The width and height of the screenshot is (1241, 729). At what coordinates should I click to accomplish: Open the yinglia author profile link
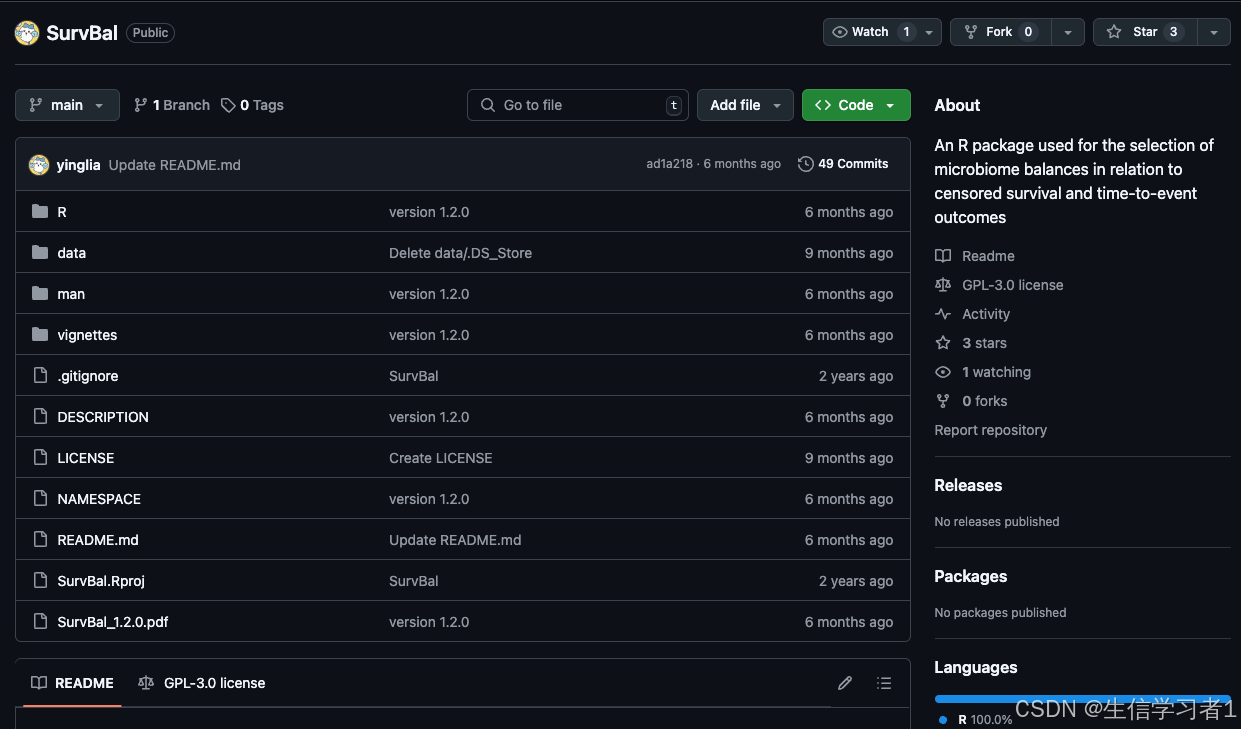[78, 165]
